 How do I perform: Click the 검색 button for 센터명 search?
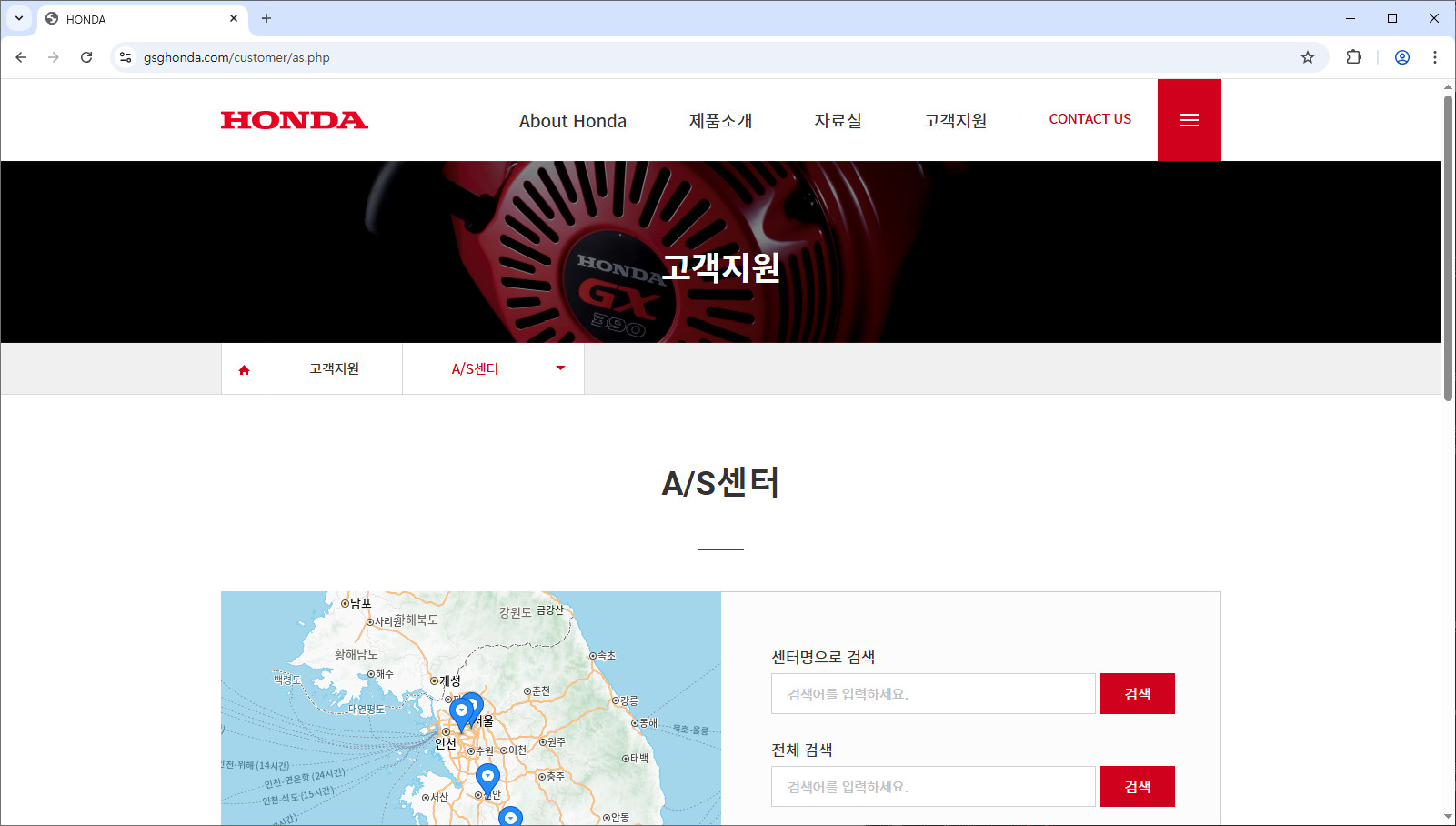coord(1138,694)
